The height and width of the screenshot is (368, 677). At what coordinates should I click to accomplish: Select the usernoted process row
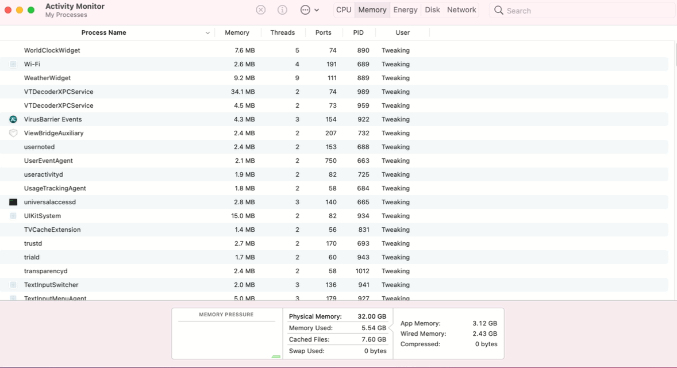(334, 147)
